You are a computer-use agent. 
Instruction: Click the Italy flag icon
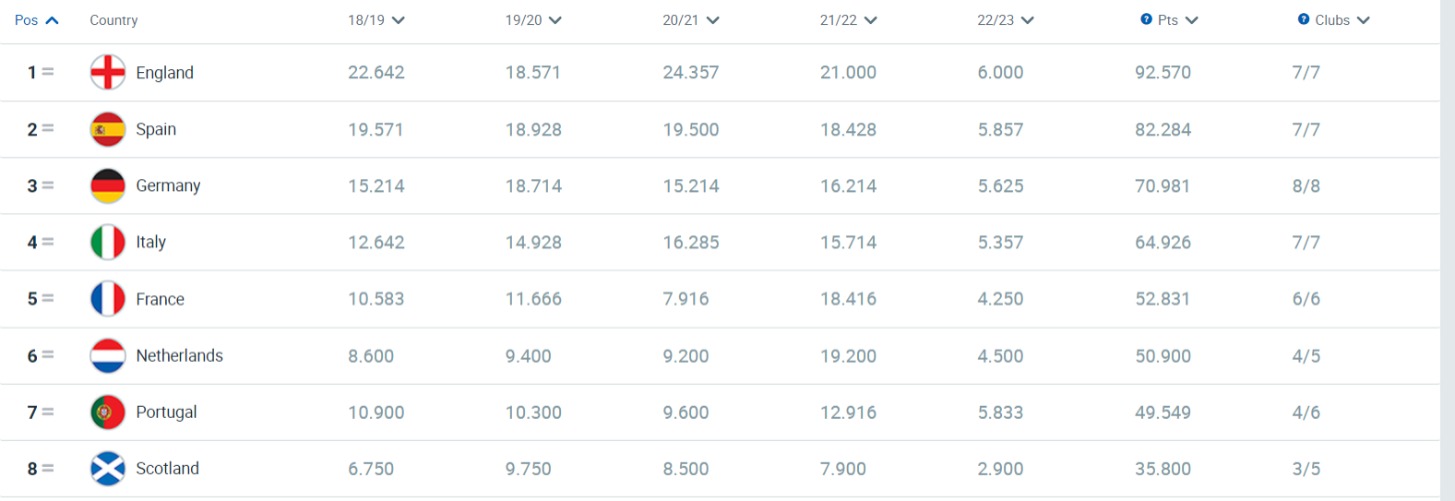coord(107,242)
